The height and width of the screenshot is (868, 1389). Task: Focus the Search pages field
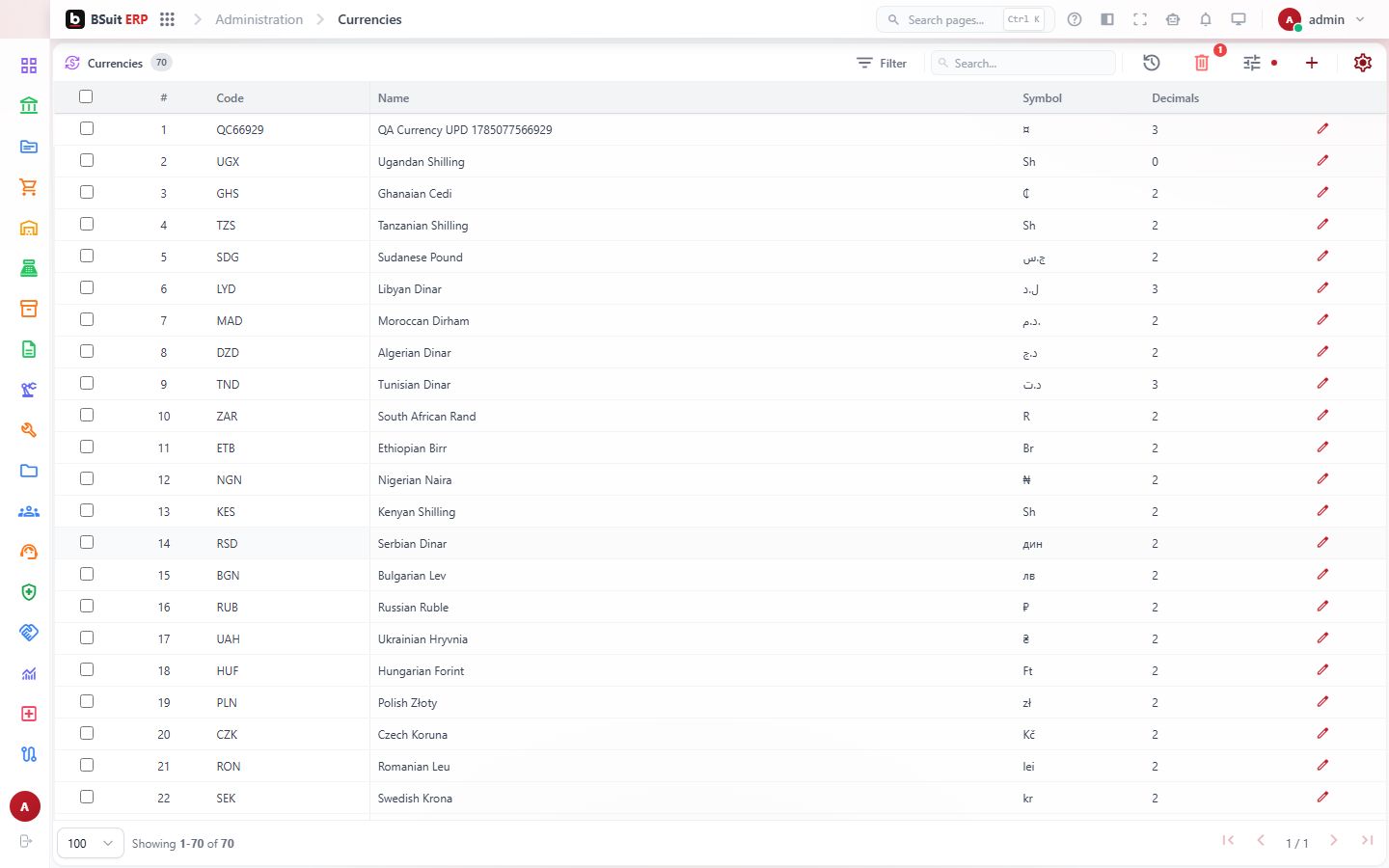965,19
